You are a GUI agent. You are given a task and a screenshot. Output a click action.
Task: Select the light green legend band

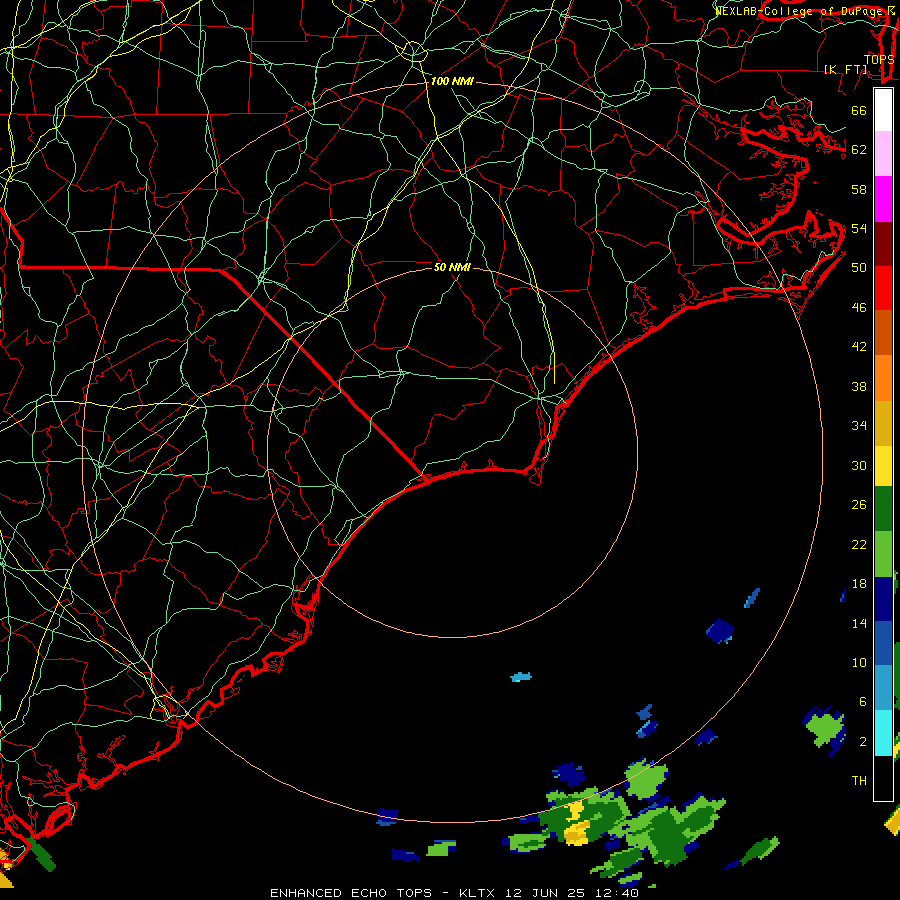click(883, 554)
